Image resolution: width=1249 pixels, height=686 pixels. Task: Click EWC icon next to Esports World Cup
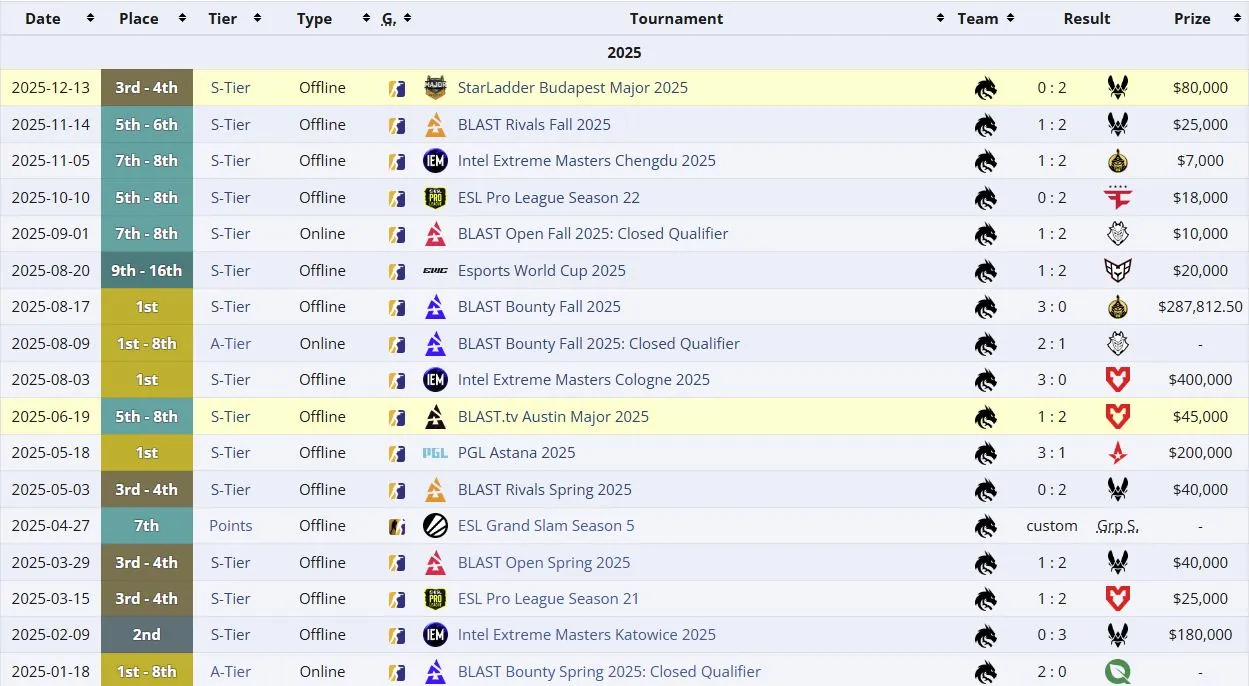[435, 271]
